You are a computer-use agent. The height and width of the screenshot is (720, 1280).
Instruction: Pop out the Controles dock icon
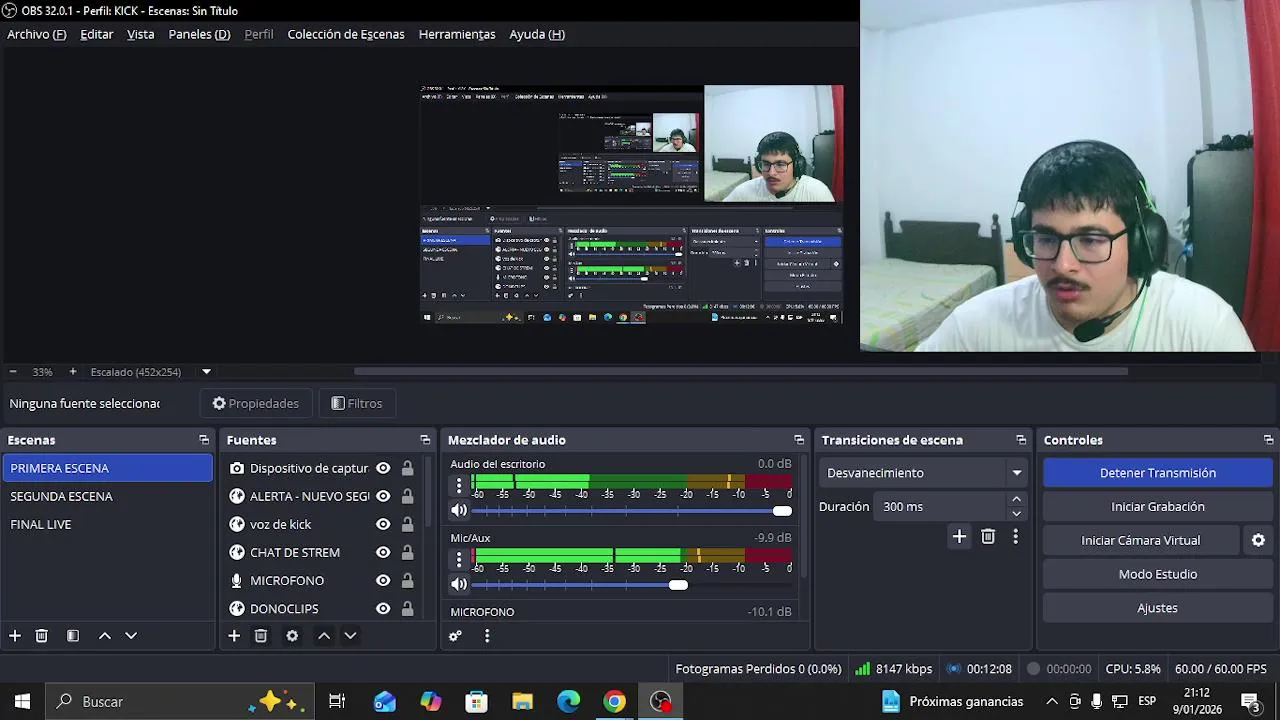1268,440
